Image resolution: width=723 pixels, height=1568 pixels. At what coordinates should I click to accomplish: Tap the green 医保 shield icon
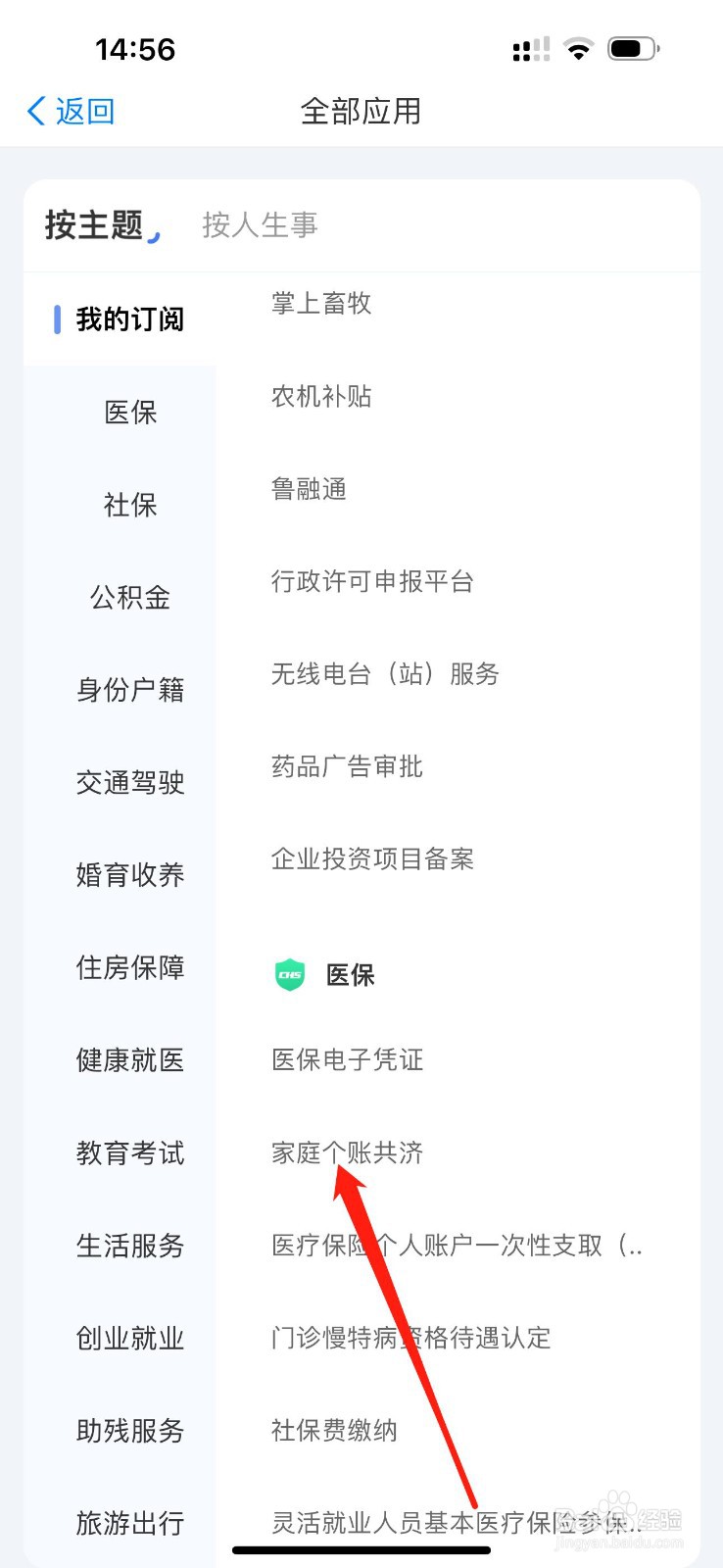(290, 975)
